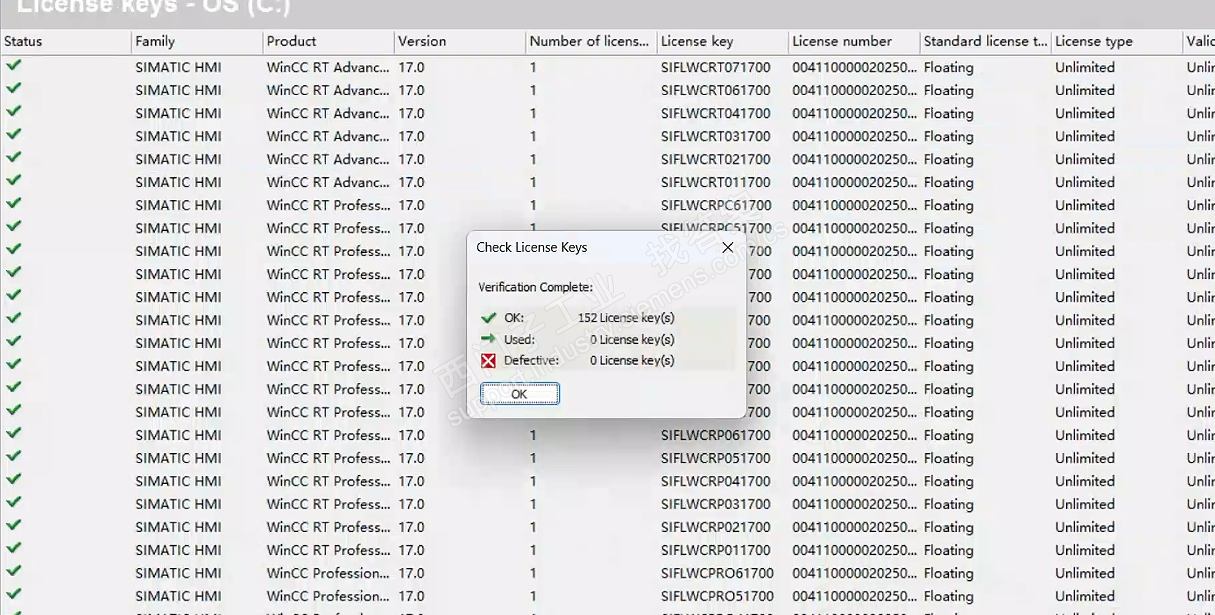Click status checkmark of row SIFLWCRT041700
This screenshot has height=615, width=1215.
pos(14,112)
